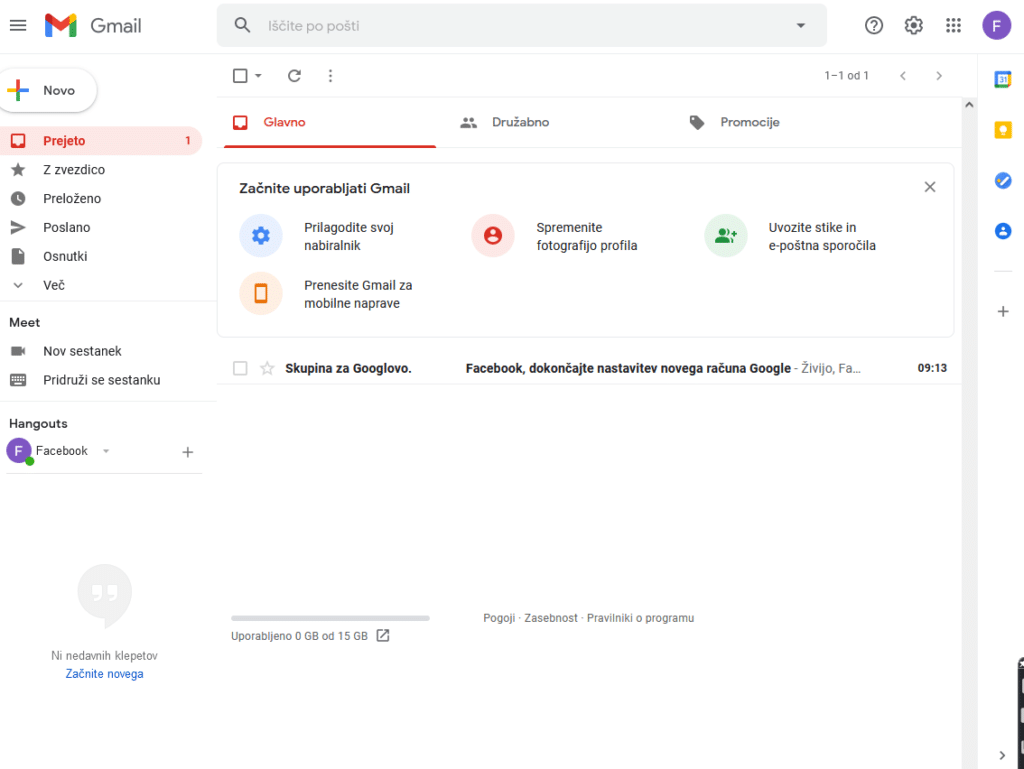Add a Hangouts contact with the plus icon
This screenshot has height=769, width=1024.
187,452
